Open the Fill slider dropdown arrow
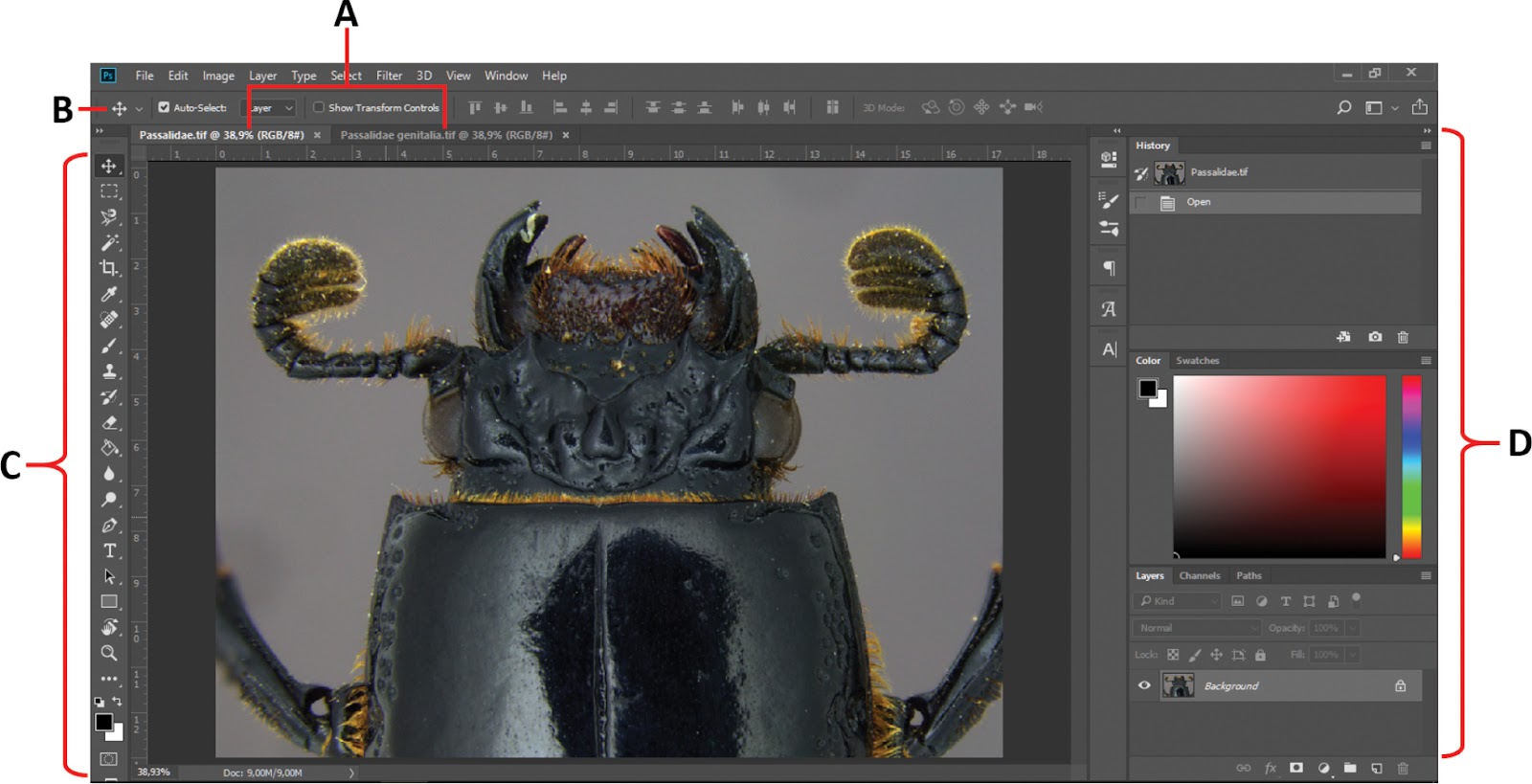 [1352, 655]
